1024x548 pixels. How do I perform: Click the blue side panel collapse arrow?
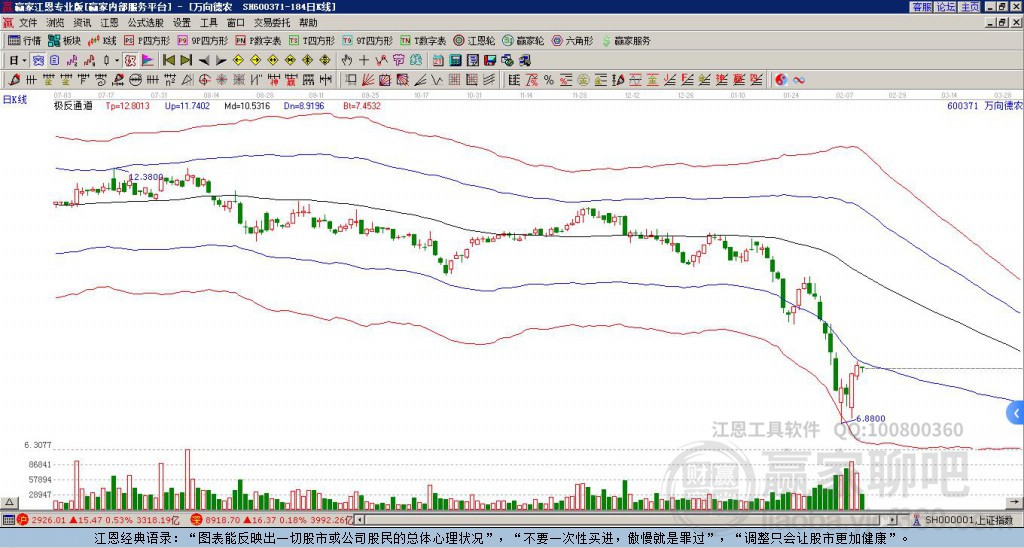[1016, 413]
